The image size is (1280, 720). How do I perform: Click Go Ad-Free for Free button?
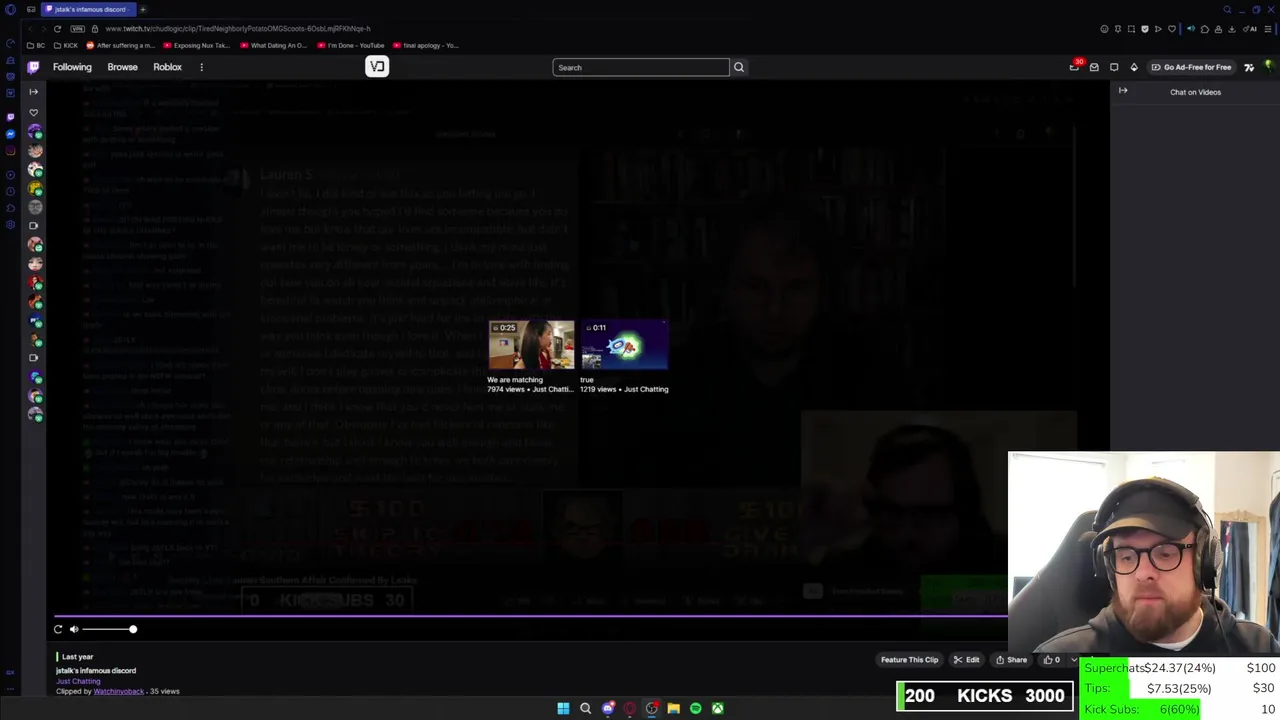[1191, 67]
